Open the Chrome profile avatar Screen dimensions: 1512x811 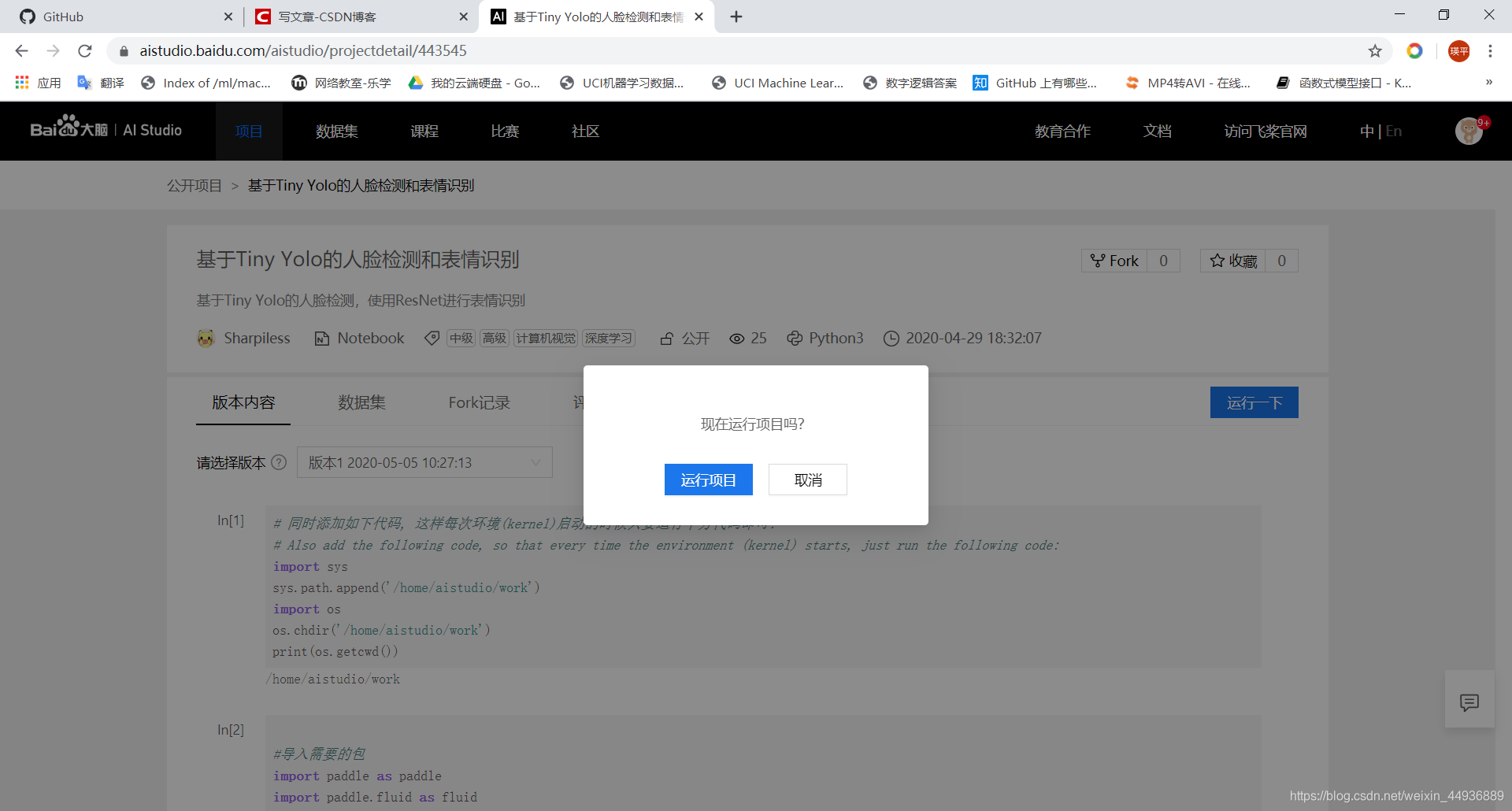tap(1459, 50)
